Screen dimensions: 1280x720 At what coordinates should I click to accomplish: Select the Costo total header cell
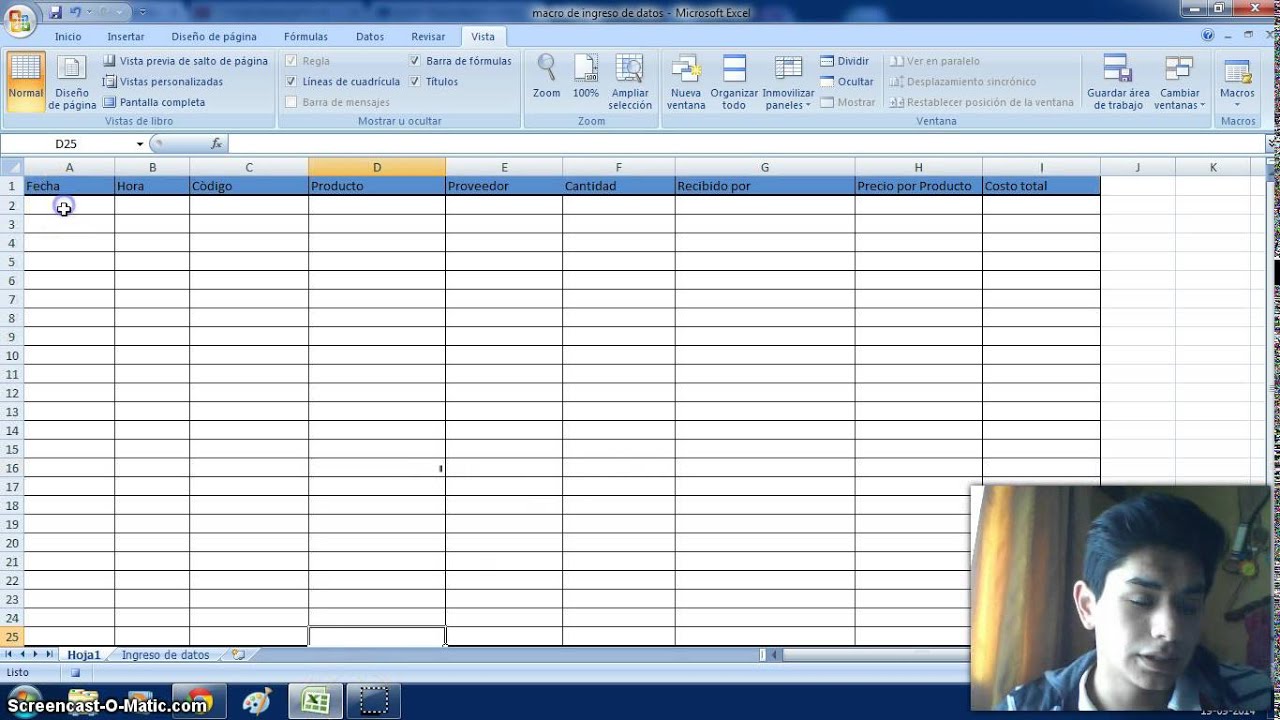coord(1041,186)
